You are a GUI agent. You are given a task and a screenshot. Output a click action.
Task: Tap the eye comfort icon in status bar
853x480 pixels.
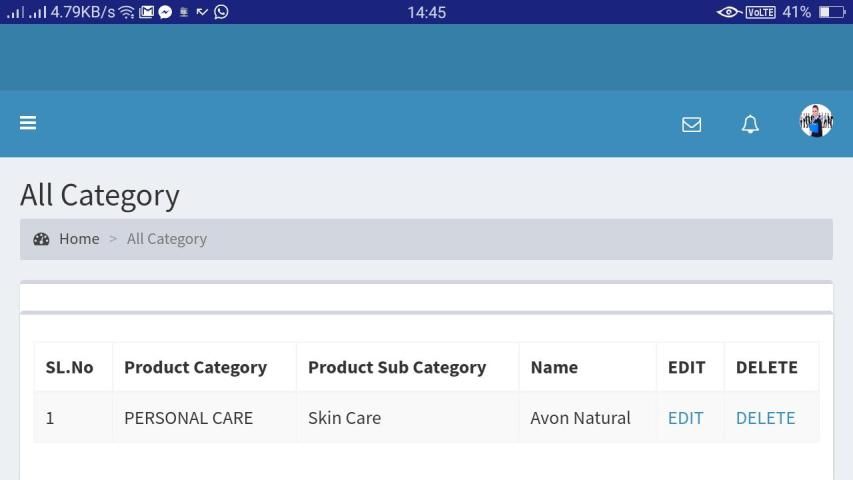tap(729, 12)
